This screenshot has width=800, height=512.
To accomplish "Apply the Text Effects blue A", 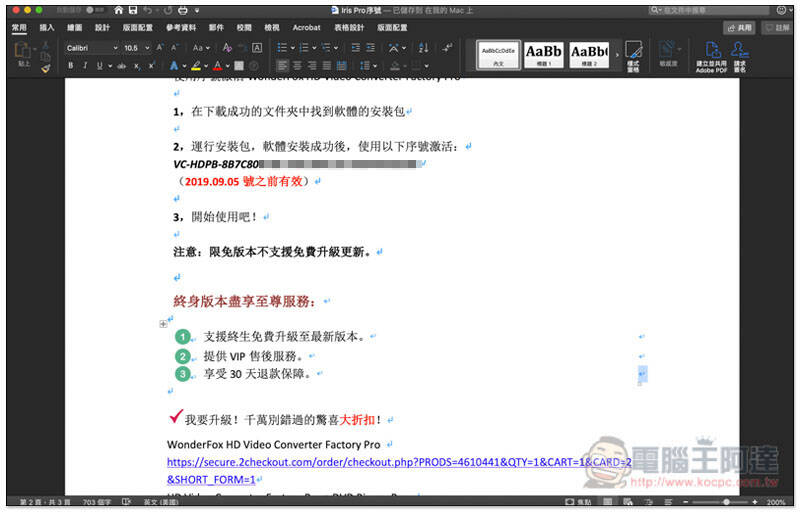I will coord(174,65).
